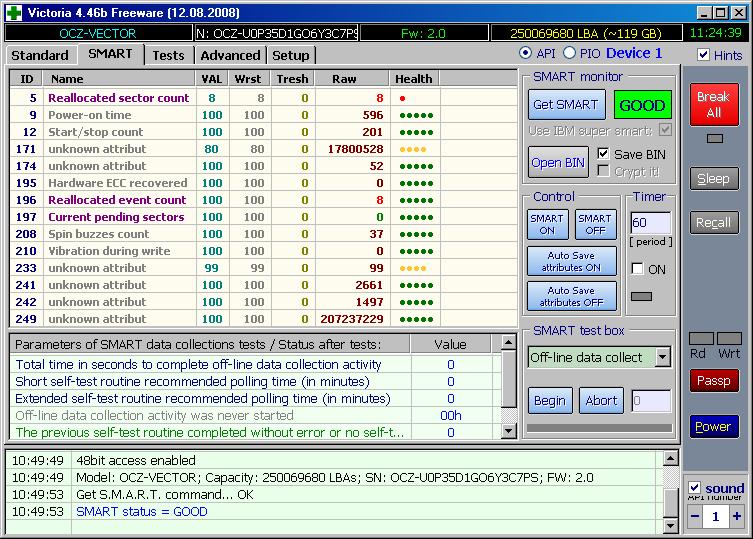
Task: Click SMART status = GOOD log entry
Action: point(142,512)
